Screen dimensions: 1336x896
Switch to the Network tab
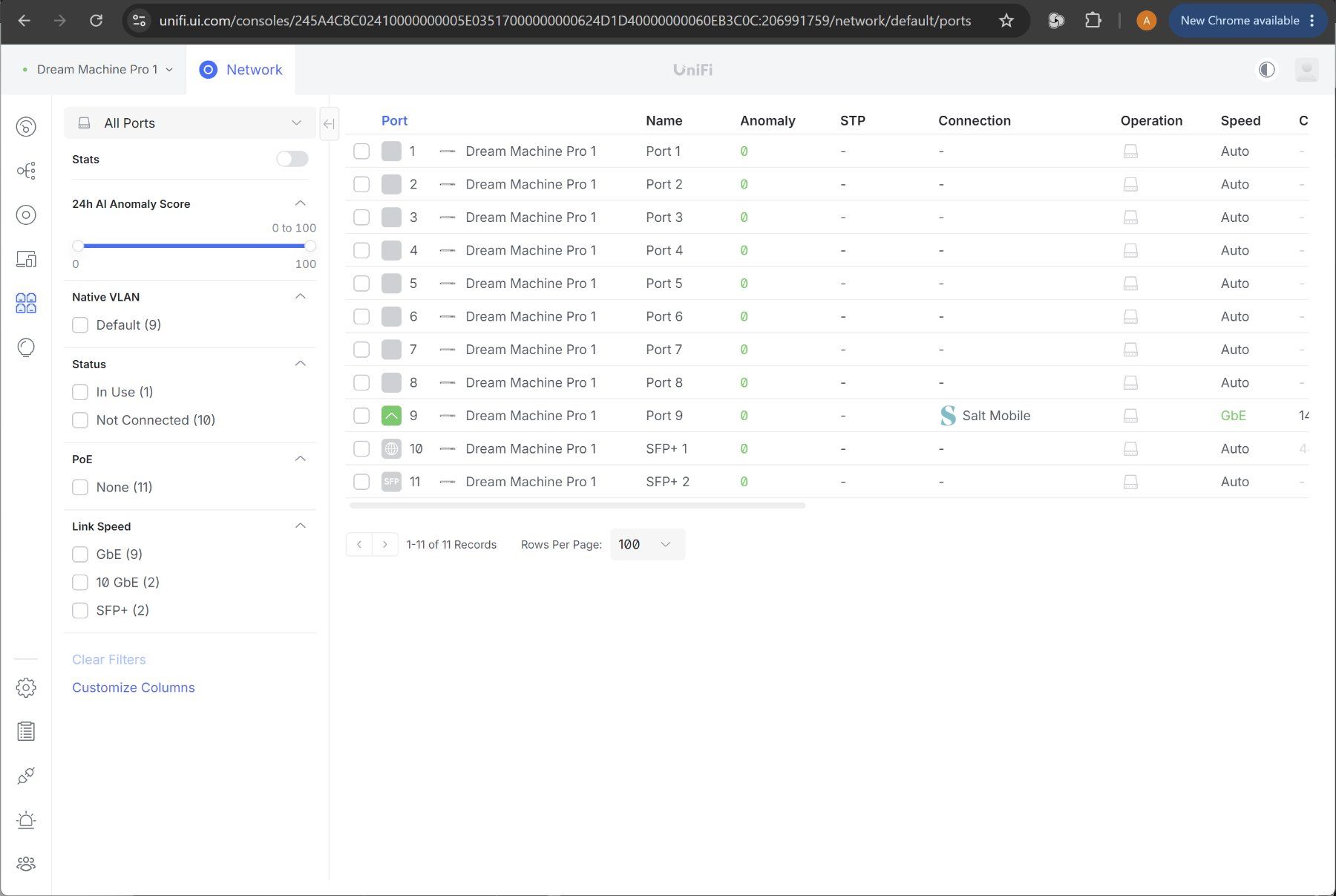tap(240, 70)
